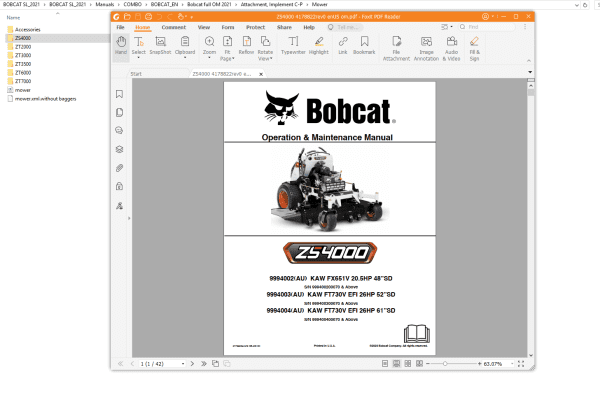The image size is (600, 404).
Task: Switch to facing pages view mode
Action: pyautogui.click(x=408, y=364)
